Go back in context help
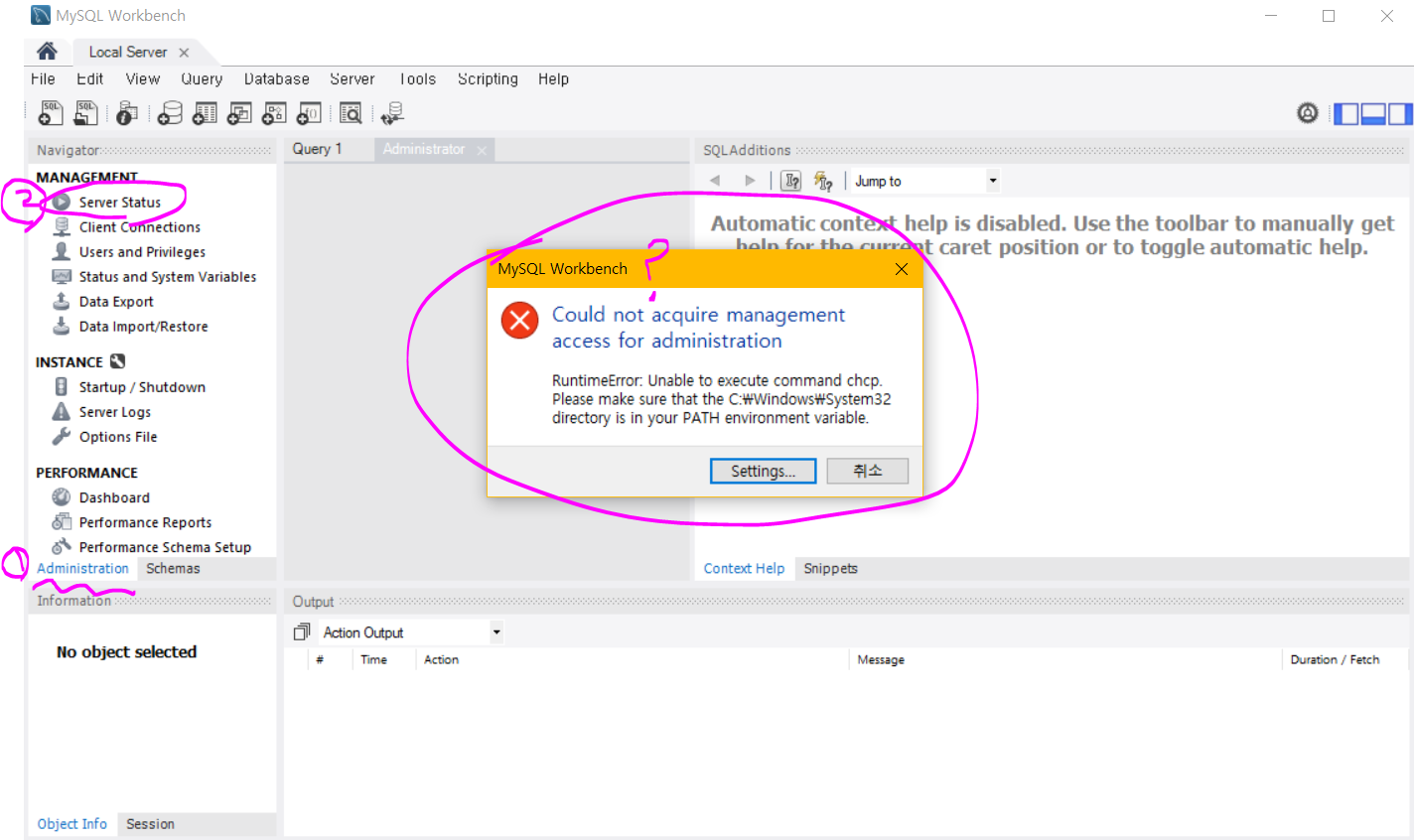Screen dimensions: 1414x840 715,181
